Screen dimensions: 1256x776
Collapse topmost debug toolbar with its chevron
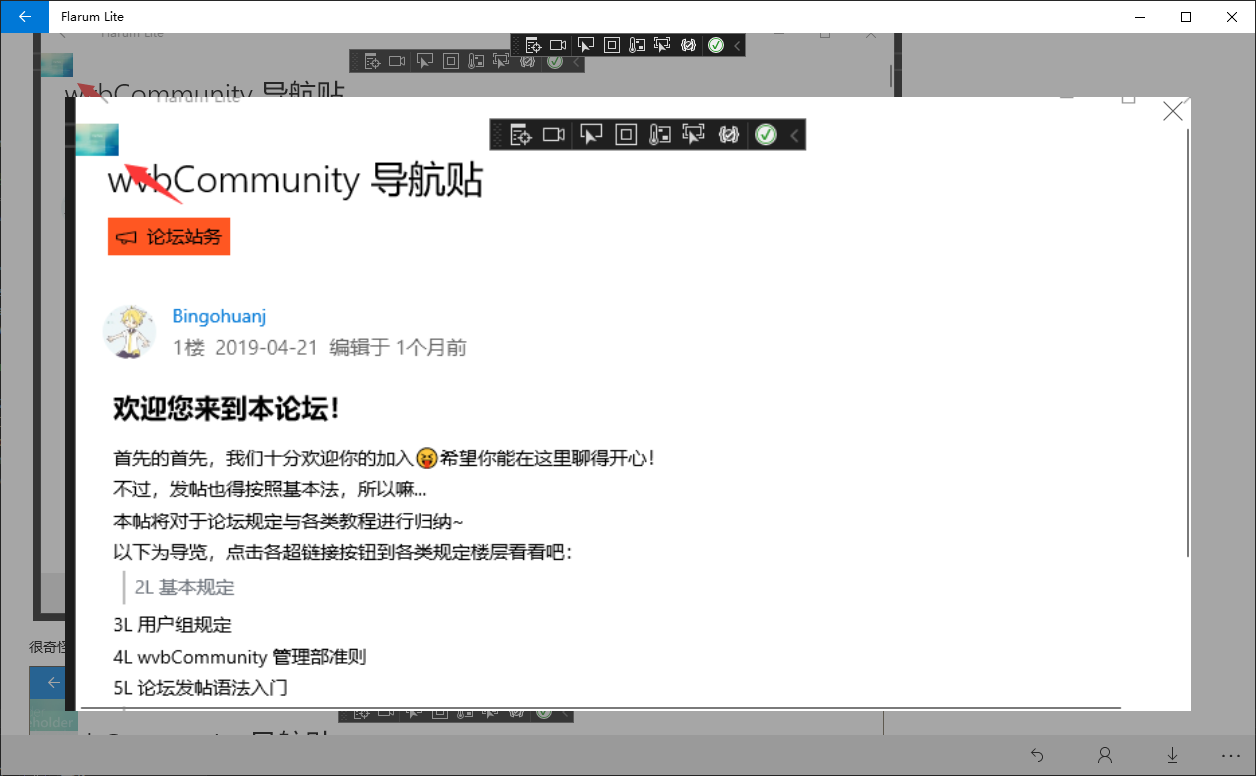coord(737,45)
